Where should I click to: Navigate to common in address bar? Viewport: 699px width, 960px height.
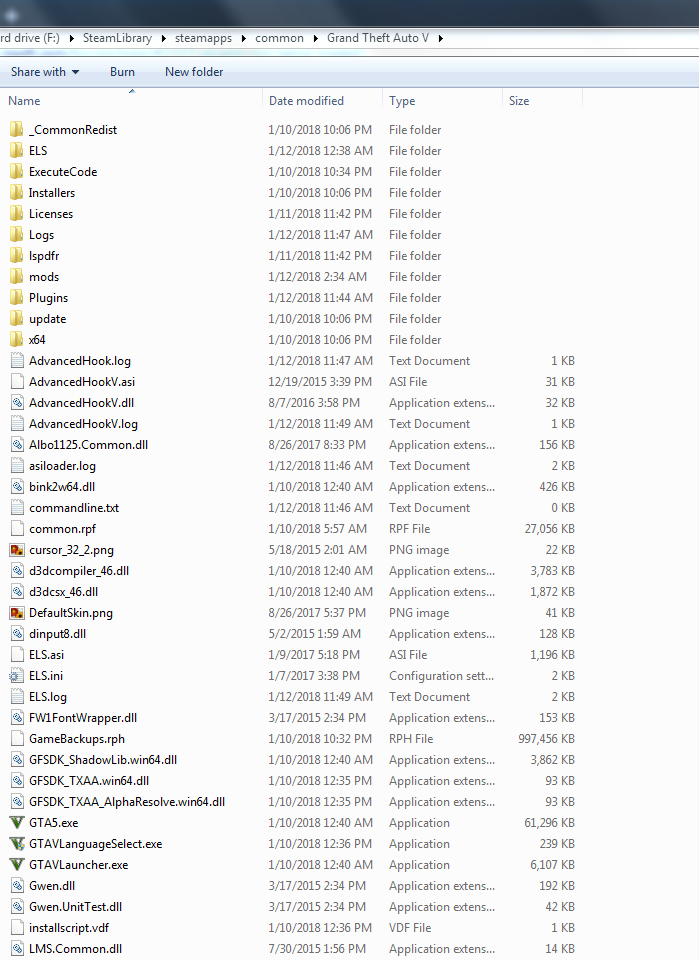tap(279, 38)
